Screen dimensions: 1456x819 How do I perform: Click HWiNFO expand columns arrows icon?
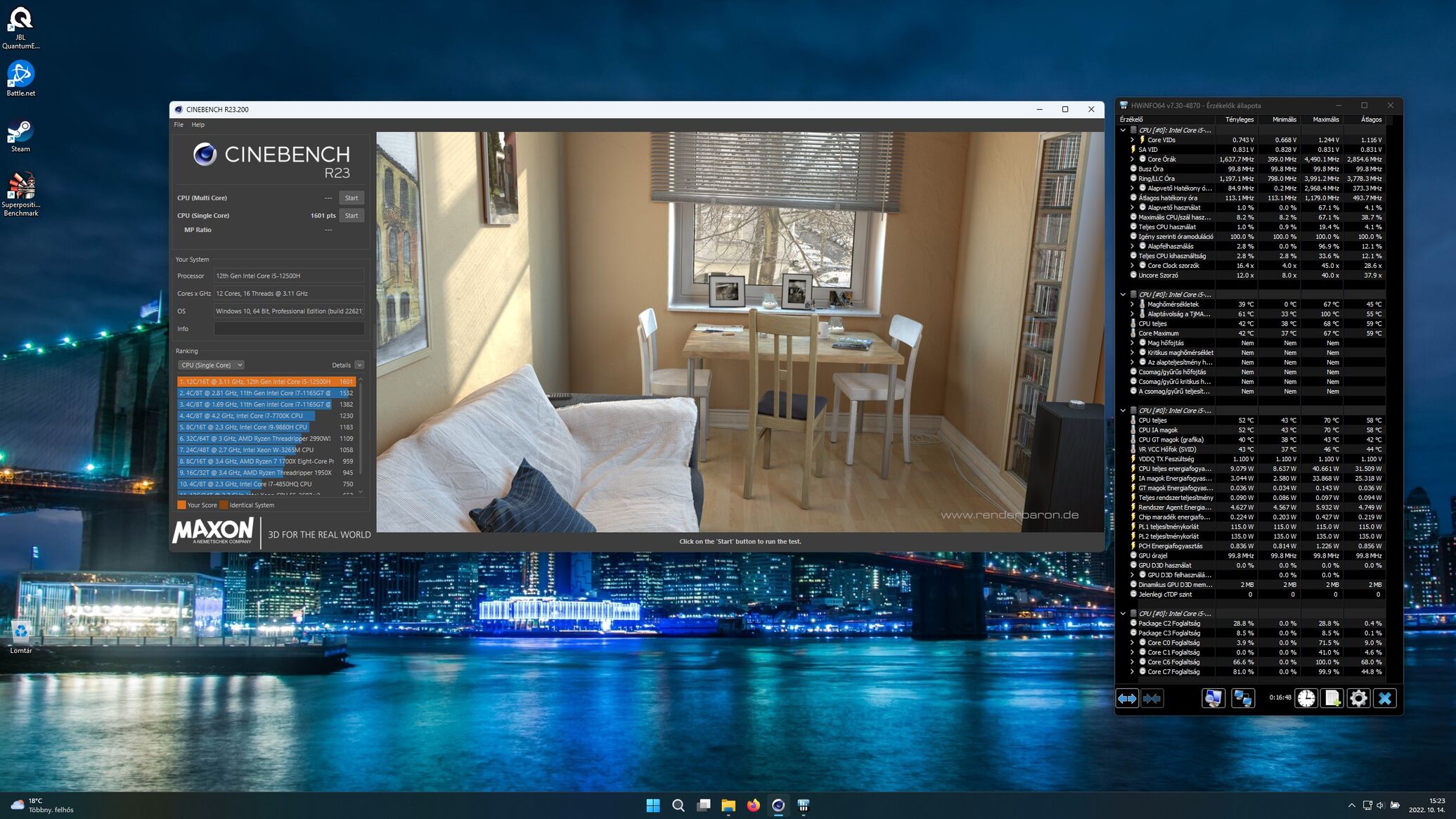(x=1127, y=698)
